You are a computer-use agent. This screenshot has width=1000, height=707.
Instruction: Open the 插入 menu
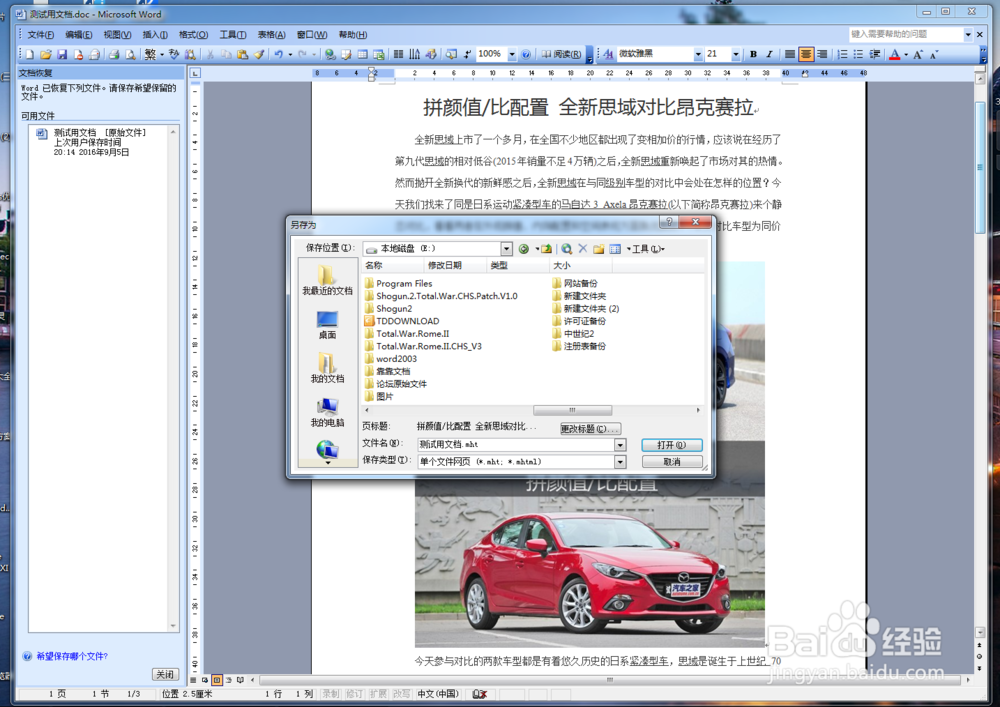[155, 35]
